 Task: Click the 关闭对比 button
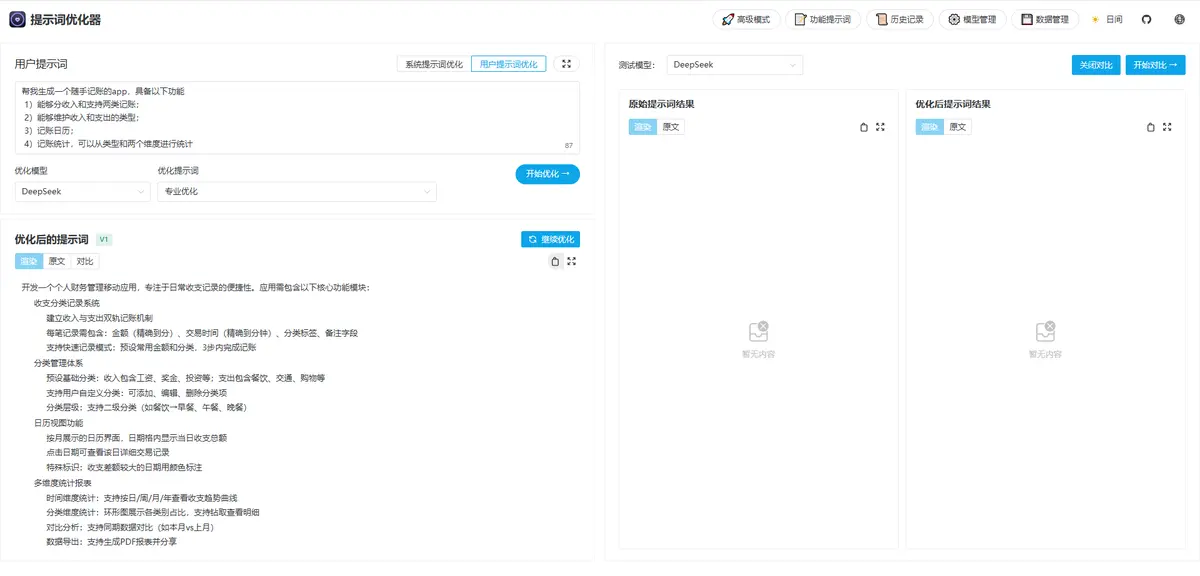(1096, 65)
